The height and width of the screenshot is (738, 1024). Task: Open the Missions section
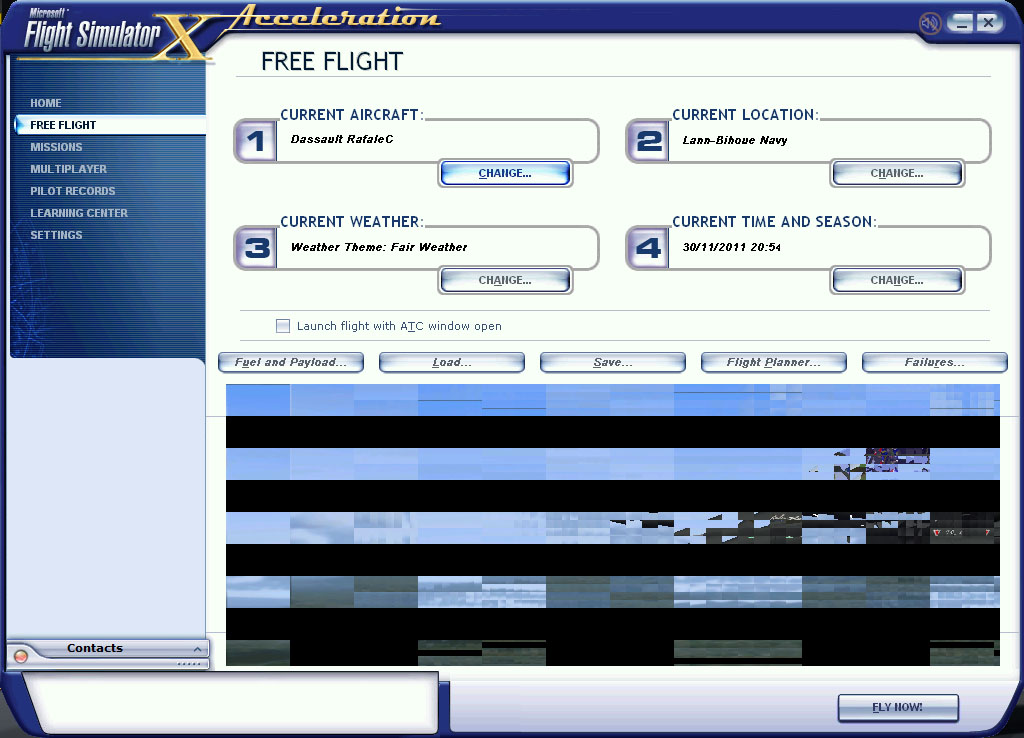(x=56, y=147)
